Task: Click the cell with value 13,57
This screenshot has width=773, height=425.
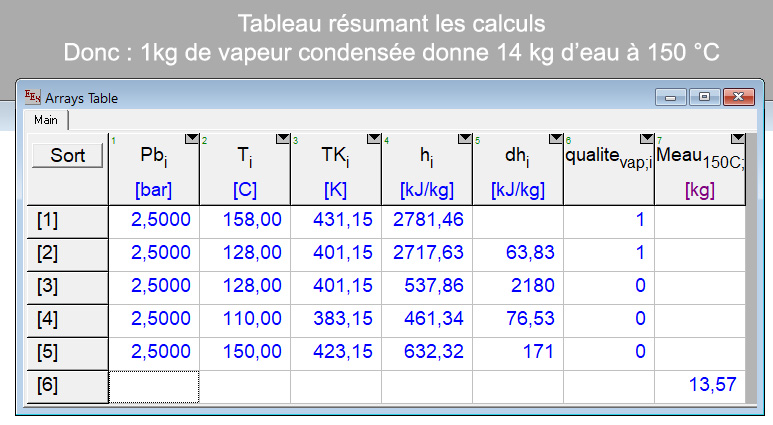Action: click(x=700, y=387)
